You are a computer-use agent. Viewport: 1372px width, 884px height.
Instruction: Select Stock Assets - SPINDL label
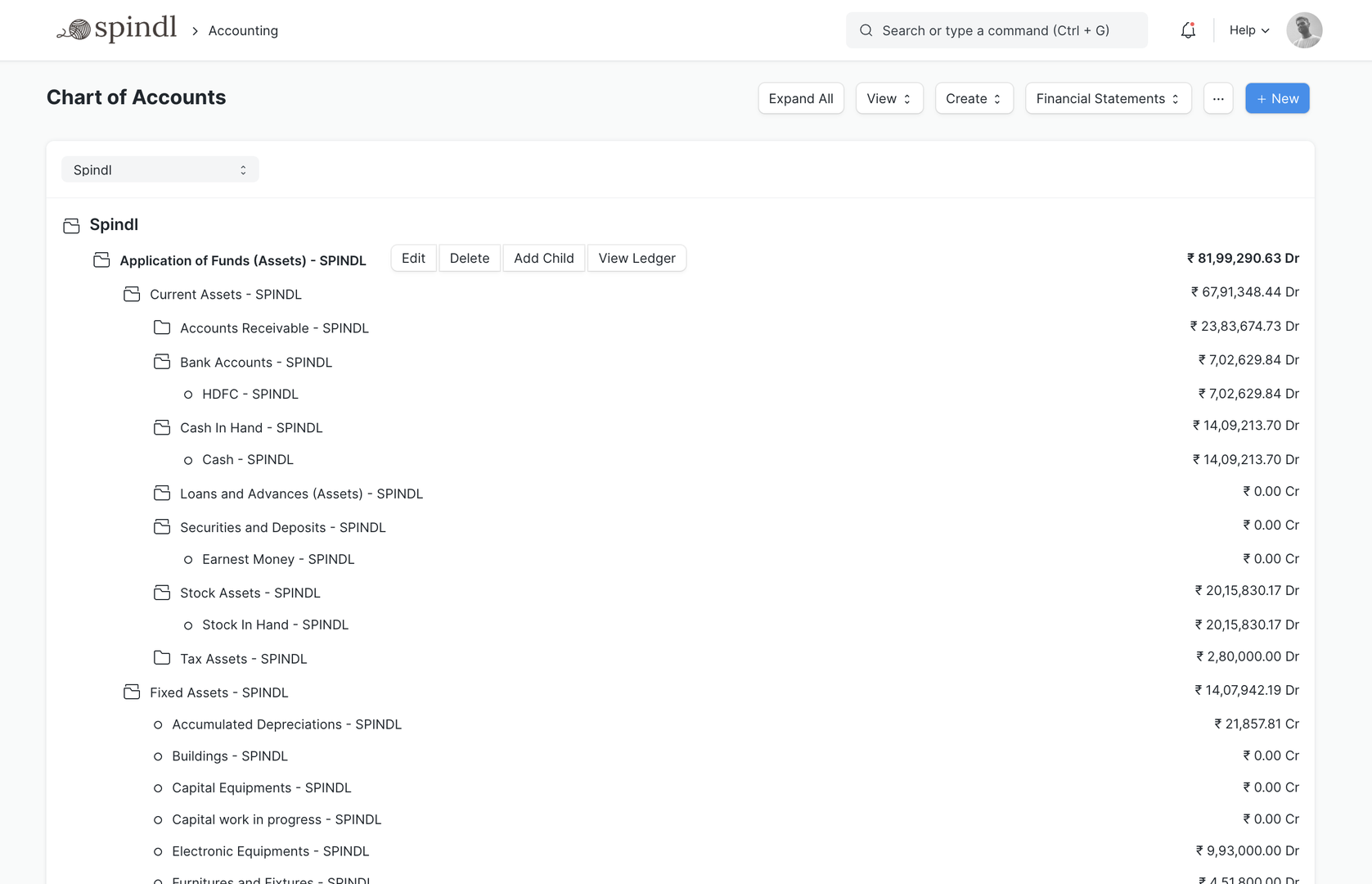pyautogui.click(x=250, y=593)
